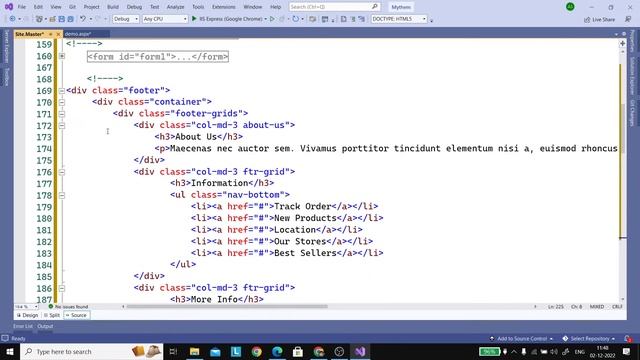The height and width of the screenshot is (360, 640).
Task: Save the current file with Save icon
Action: pos(61,19)
